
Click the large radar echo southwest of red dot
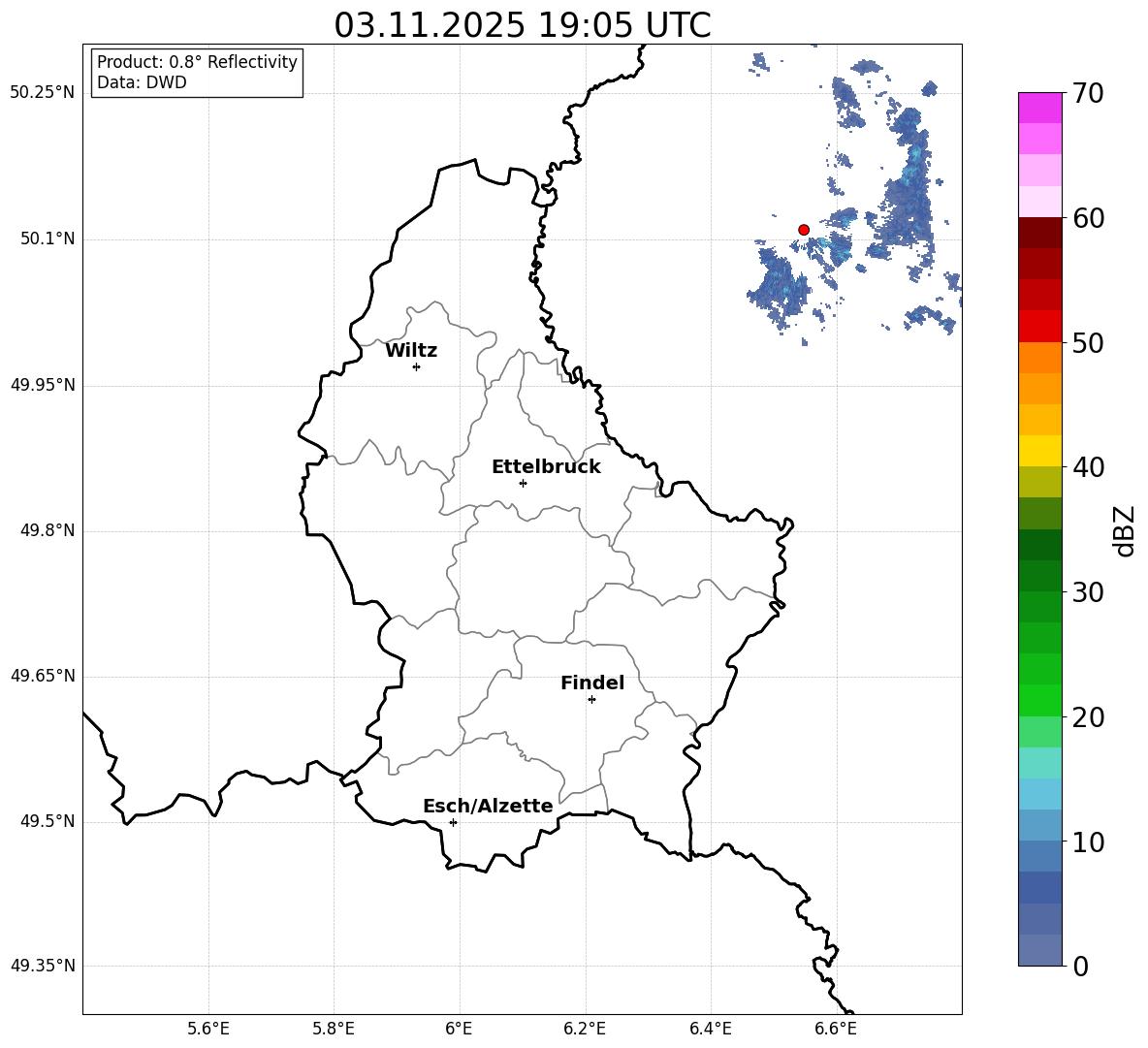point(780,287)
